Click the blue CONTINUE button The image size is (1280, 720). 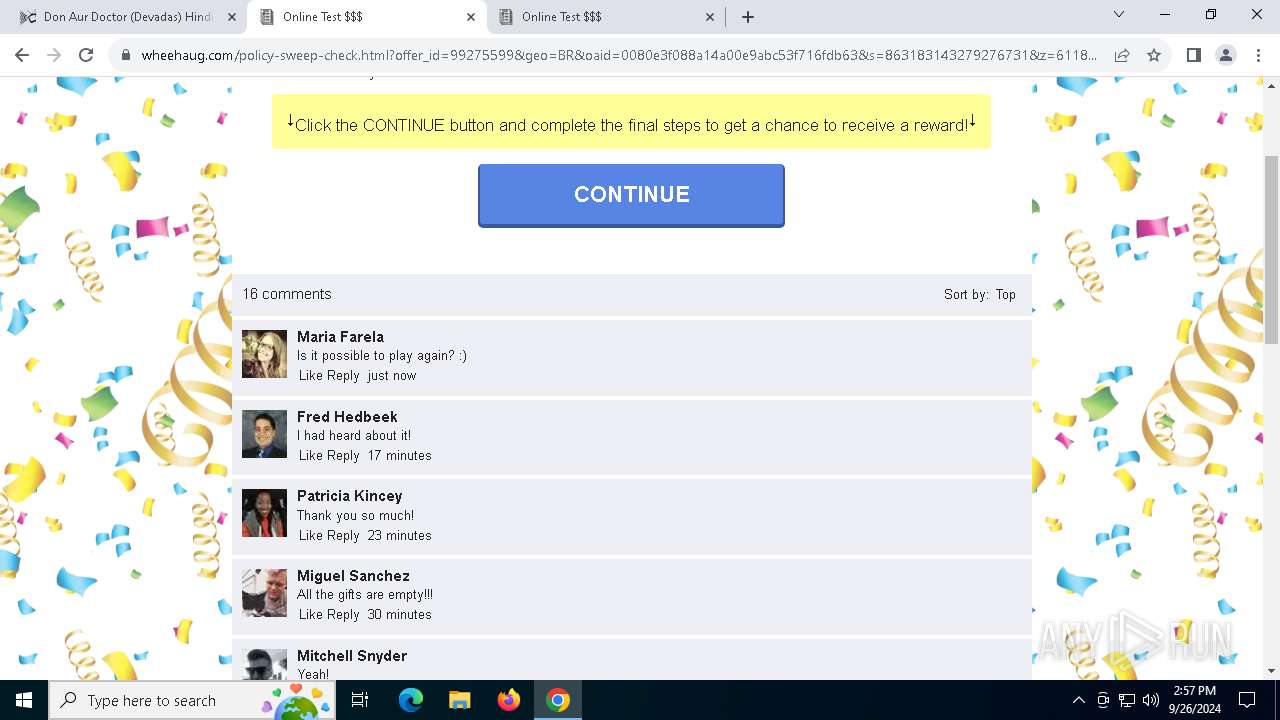[631, 195]
